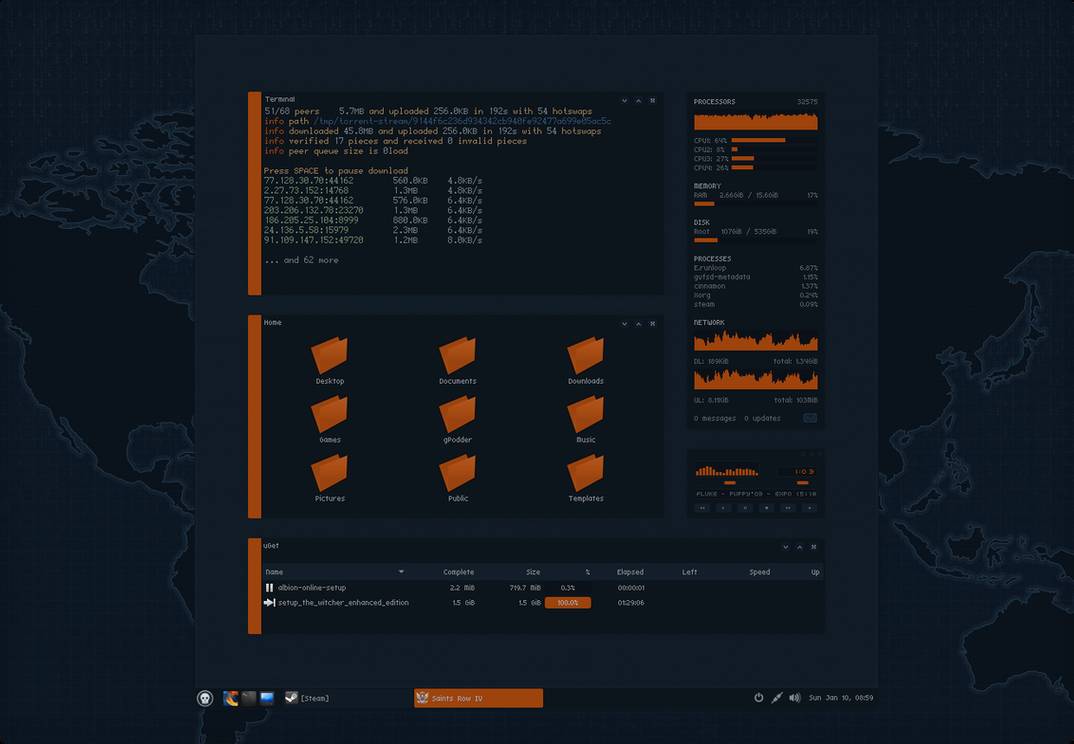The width and height of the screenshot is (1074, 744).
Task: Click the uGet window's roll-down chevron
Action: [x=786, y=547]
